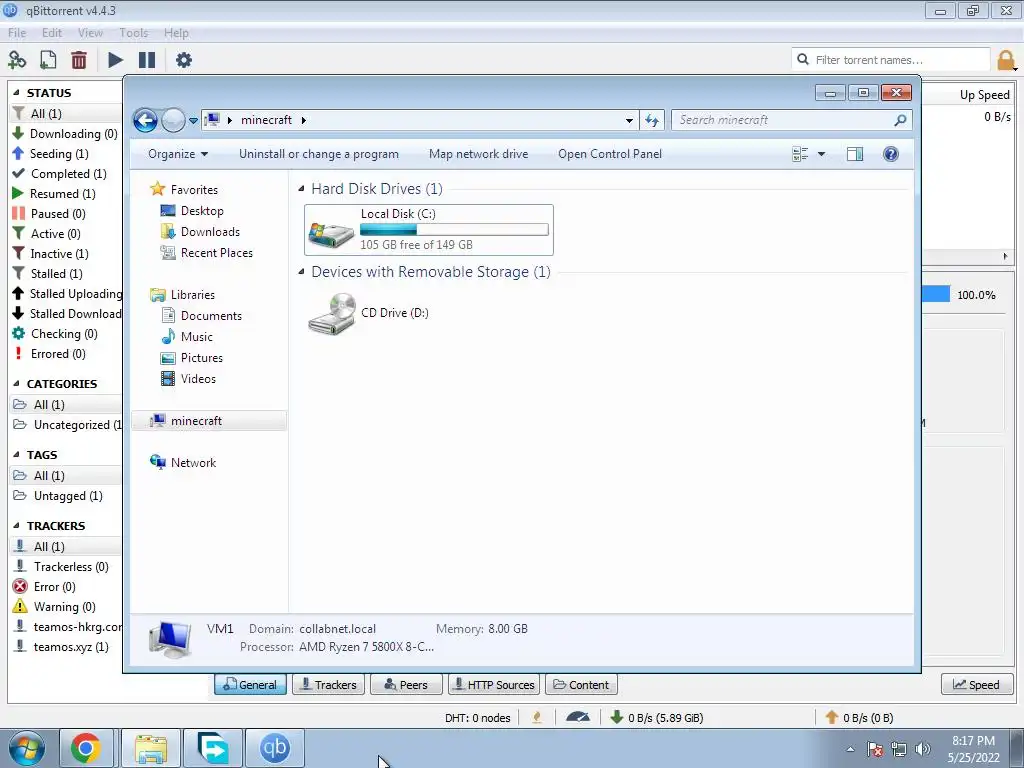Select Uncategorized category filter
The height and width of the screenshot is (768, 1024).
(67, 424)
